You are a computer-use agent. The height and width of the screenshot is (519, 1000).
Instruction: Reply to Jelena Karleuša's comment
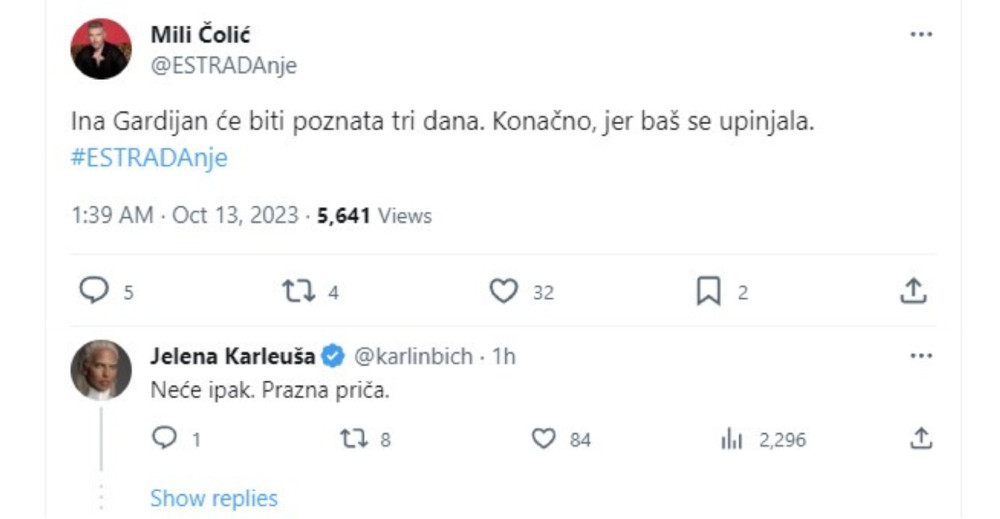(x=164, y=438)
